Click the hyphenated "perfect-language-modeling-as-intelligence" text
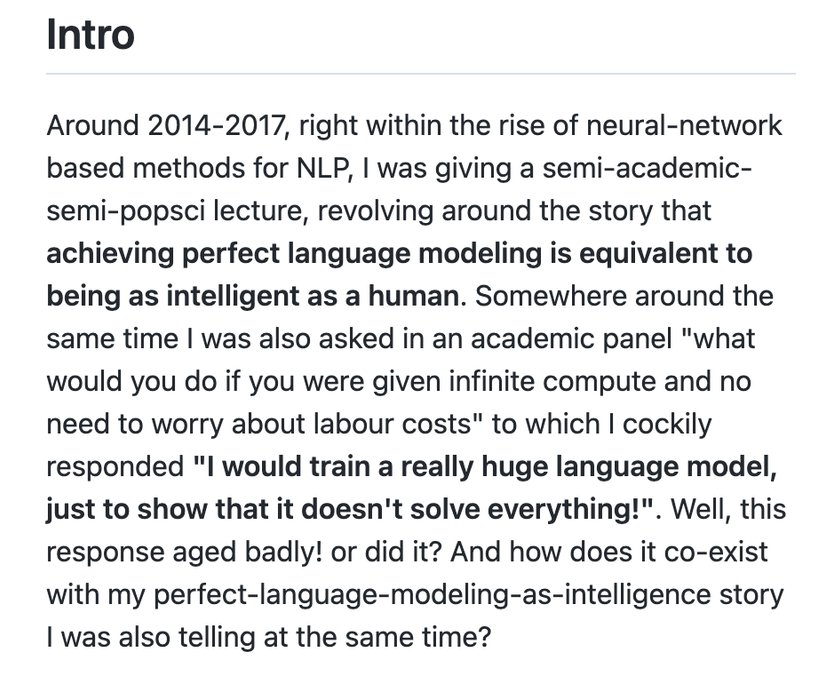 [432, 595]
